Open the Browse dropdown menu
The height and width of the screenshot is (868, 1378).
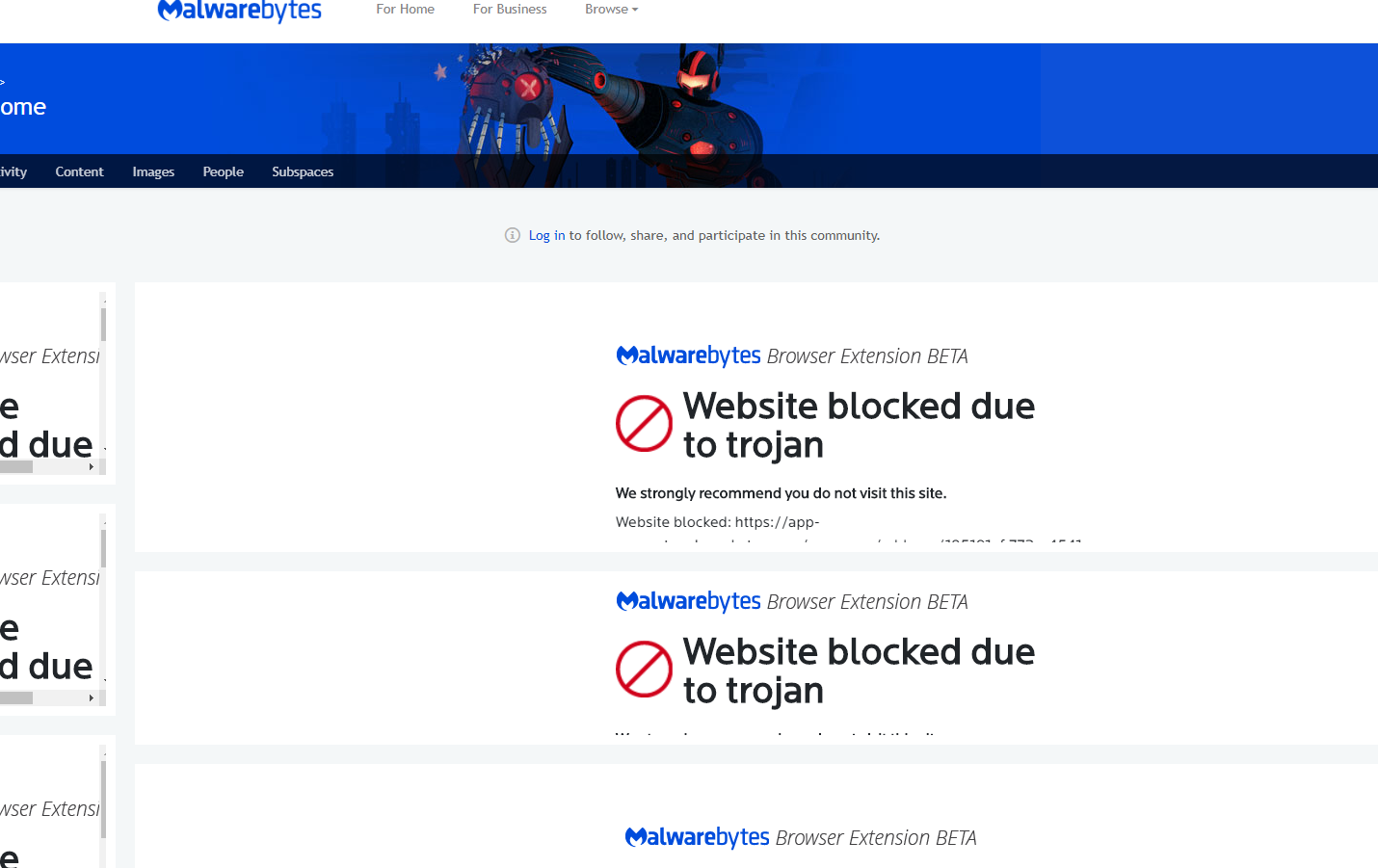pos(612,9)
